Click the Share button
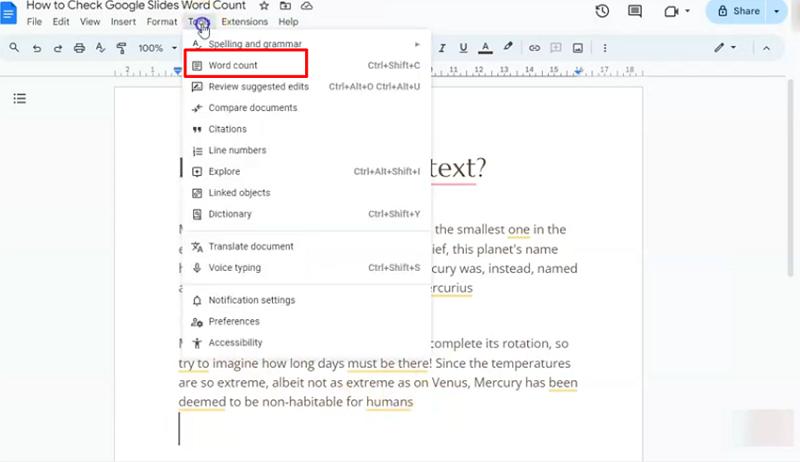 (x=737, y=11)
